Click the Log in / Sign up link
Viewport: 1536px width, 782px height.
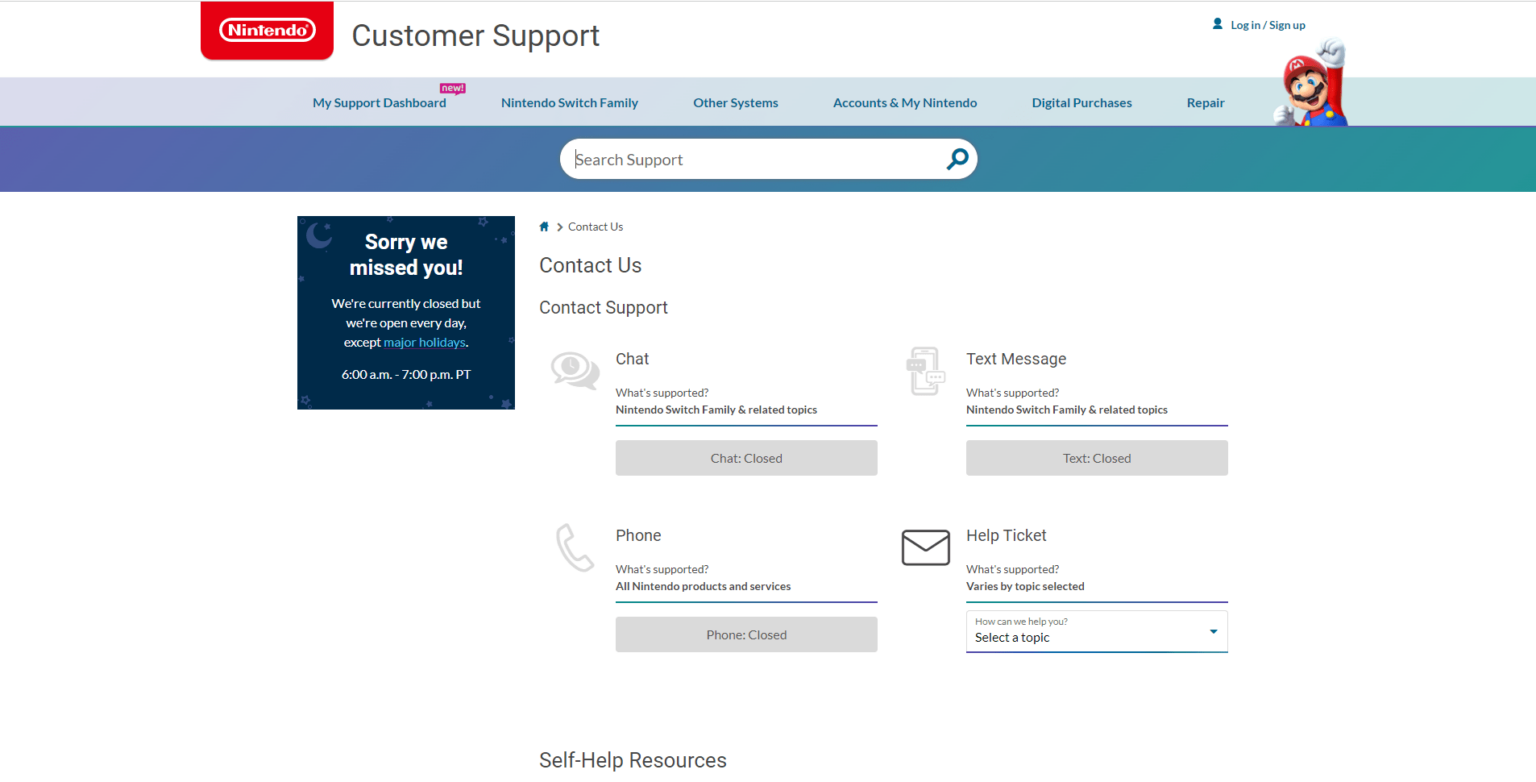pyautogui.click(x=1267, y=25)
